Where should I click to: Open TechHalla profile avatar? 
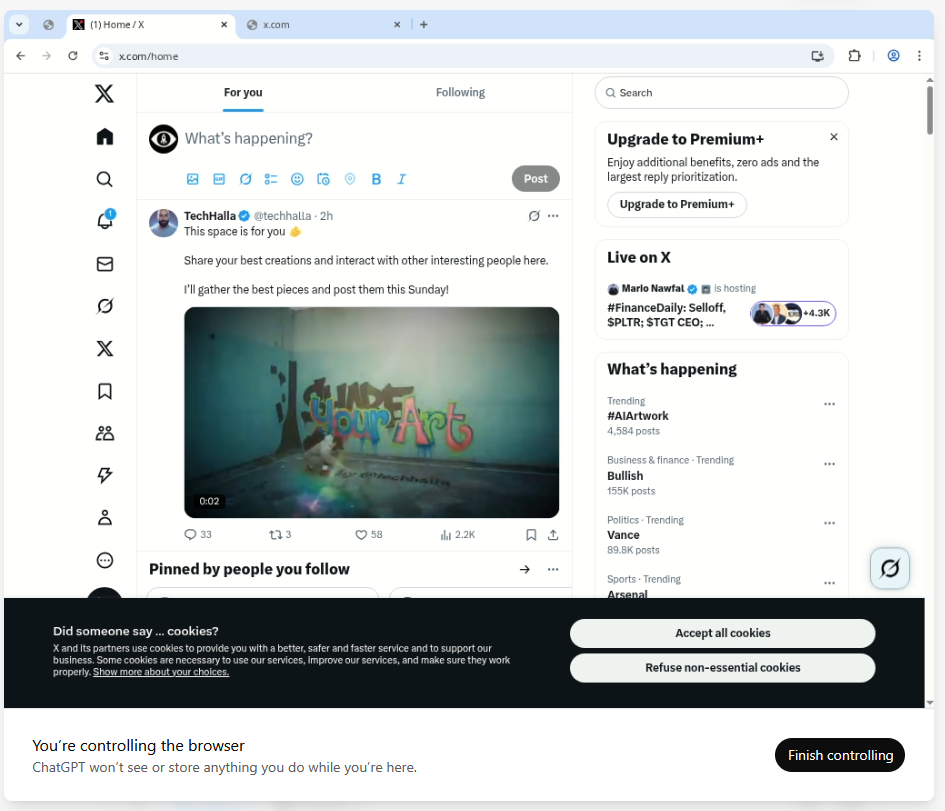[163, 223]
